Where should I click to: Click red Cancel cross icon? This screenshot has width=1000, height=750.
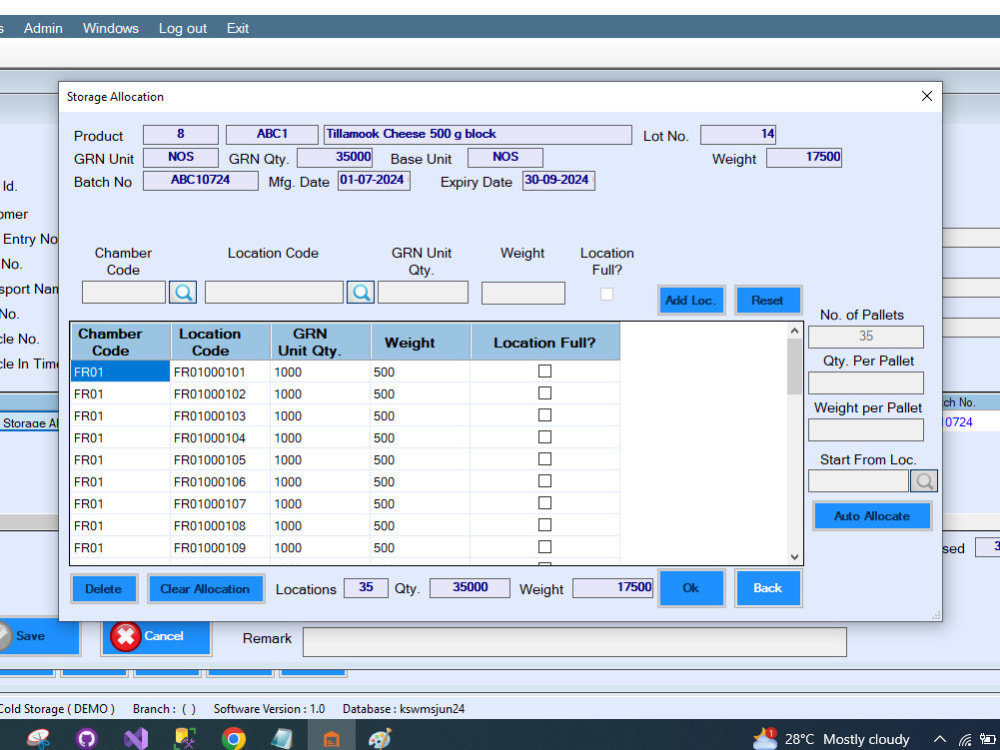click(x=126, y=636)
